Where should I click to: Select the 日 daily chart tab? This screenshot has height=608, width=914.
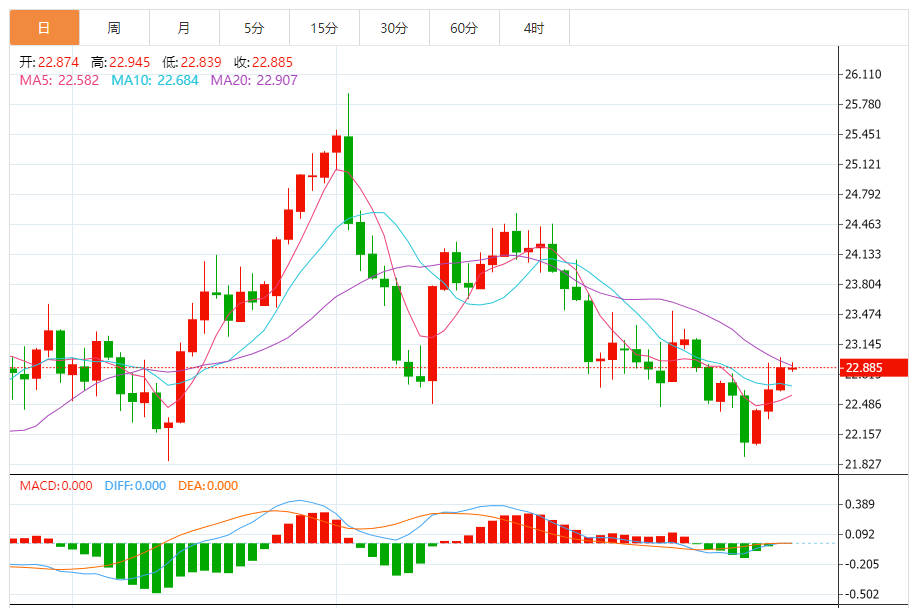click(x=44, y=27)
